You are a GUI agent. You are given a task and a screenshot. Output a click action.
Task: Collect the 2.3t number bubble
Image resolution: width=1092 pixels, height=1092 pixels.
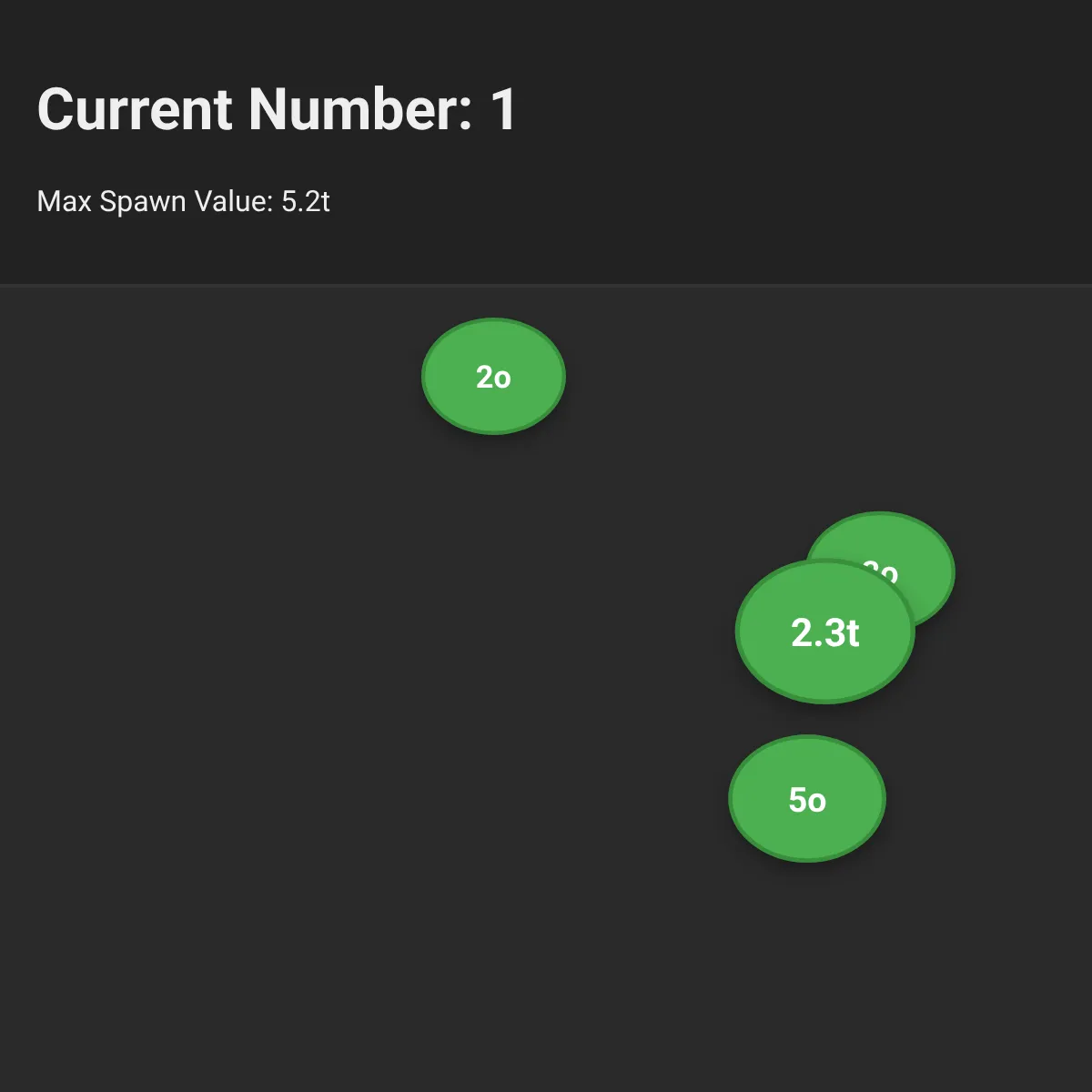point(824,632)
